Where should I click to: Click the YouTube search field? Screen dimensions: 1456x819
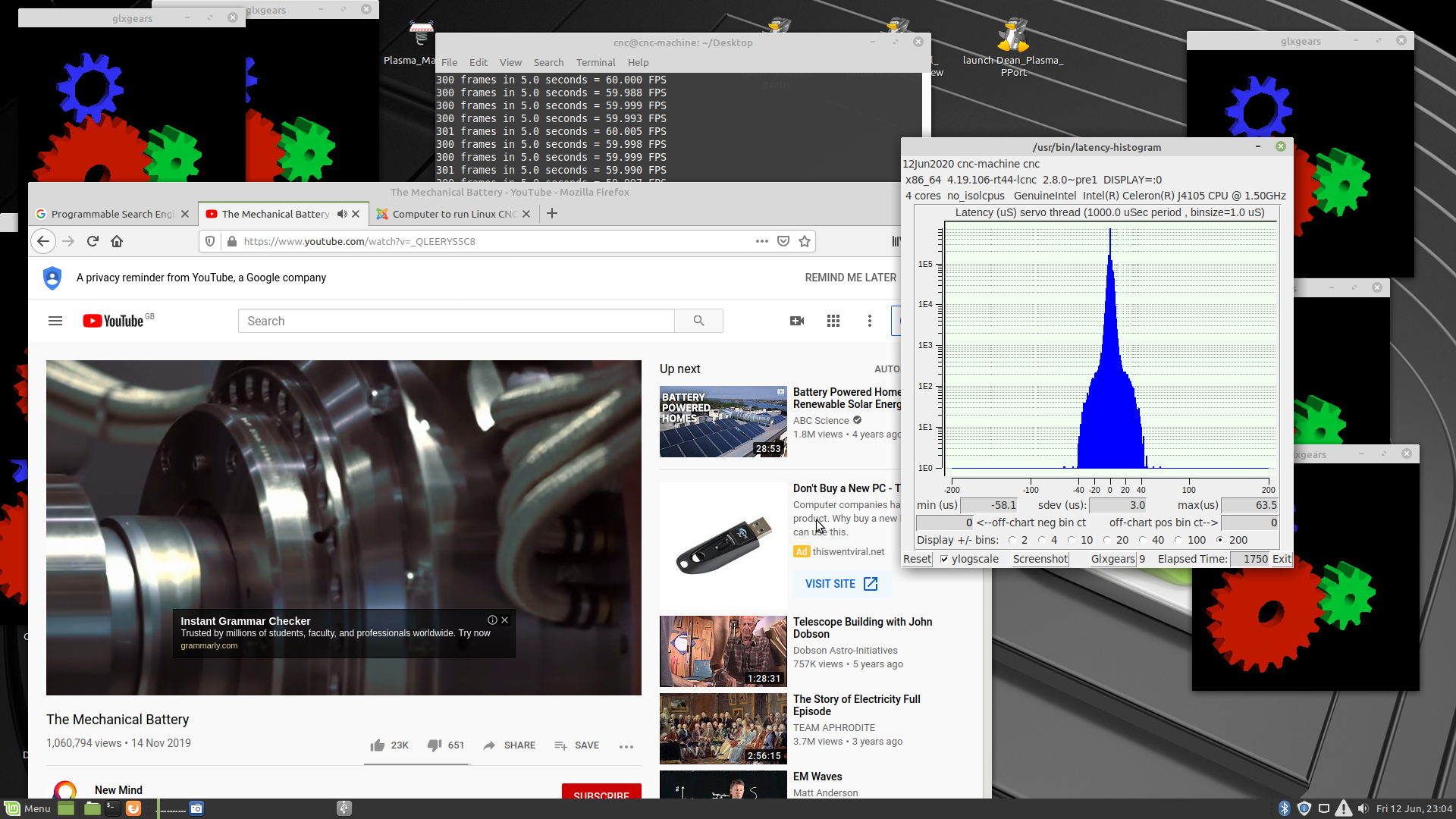click(456, 321)
